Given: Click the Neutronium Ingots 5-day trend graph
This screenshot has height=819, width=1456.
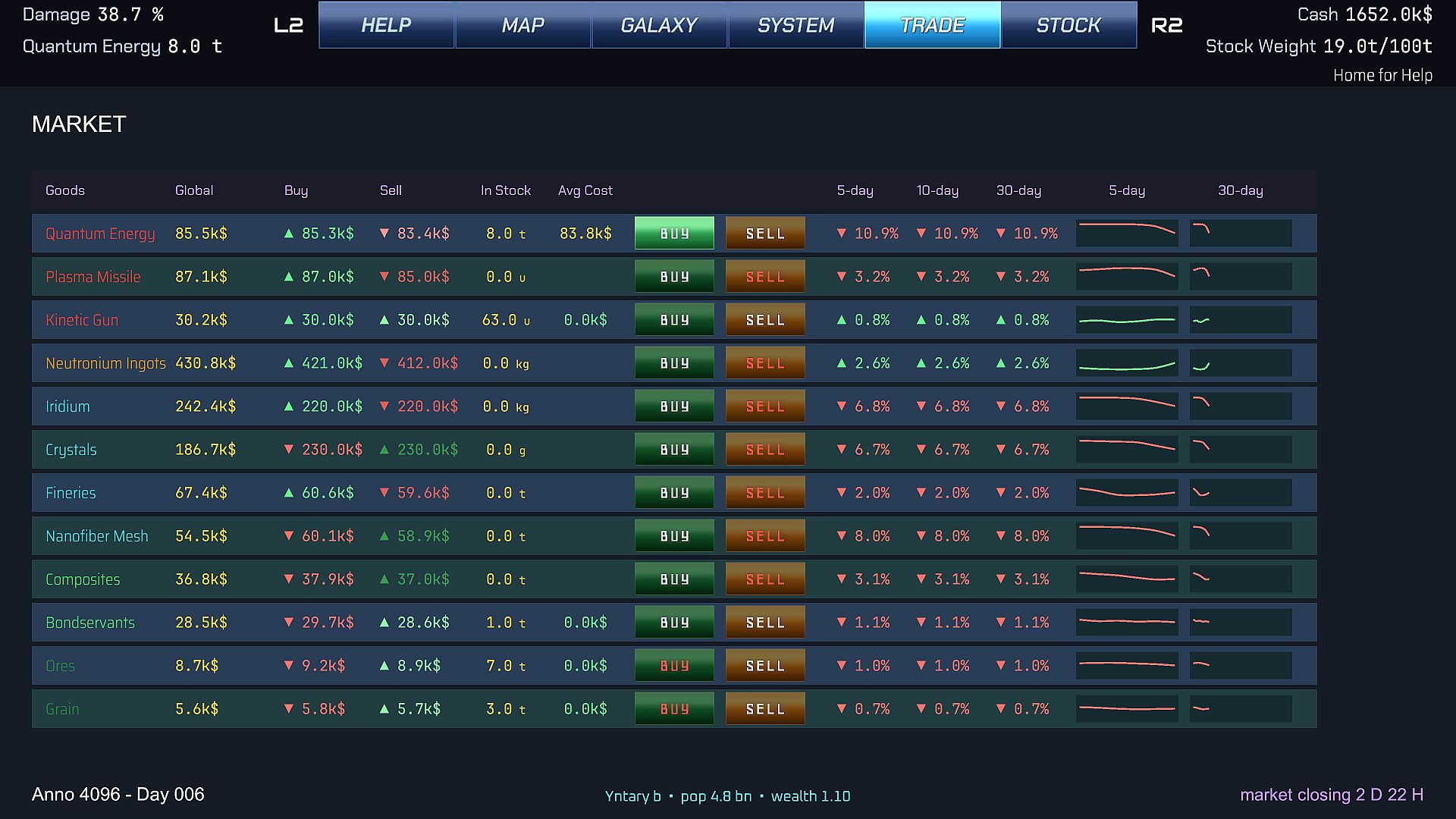Looking at the screenshot, I should pos(1127,362).
